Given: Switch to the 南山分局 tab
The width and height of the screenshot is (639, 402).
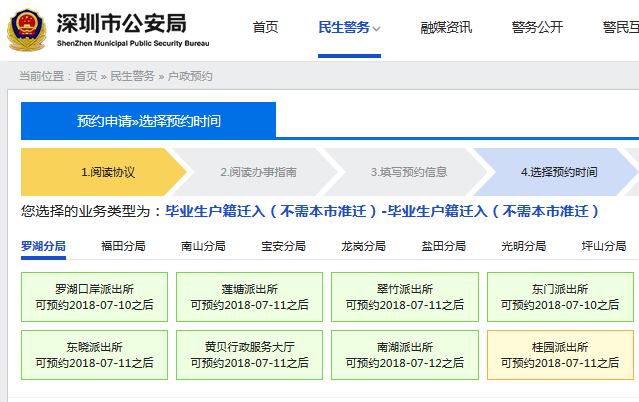Looking at the screenshot, I should 203,246.
